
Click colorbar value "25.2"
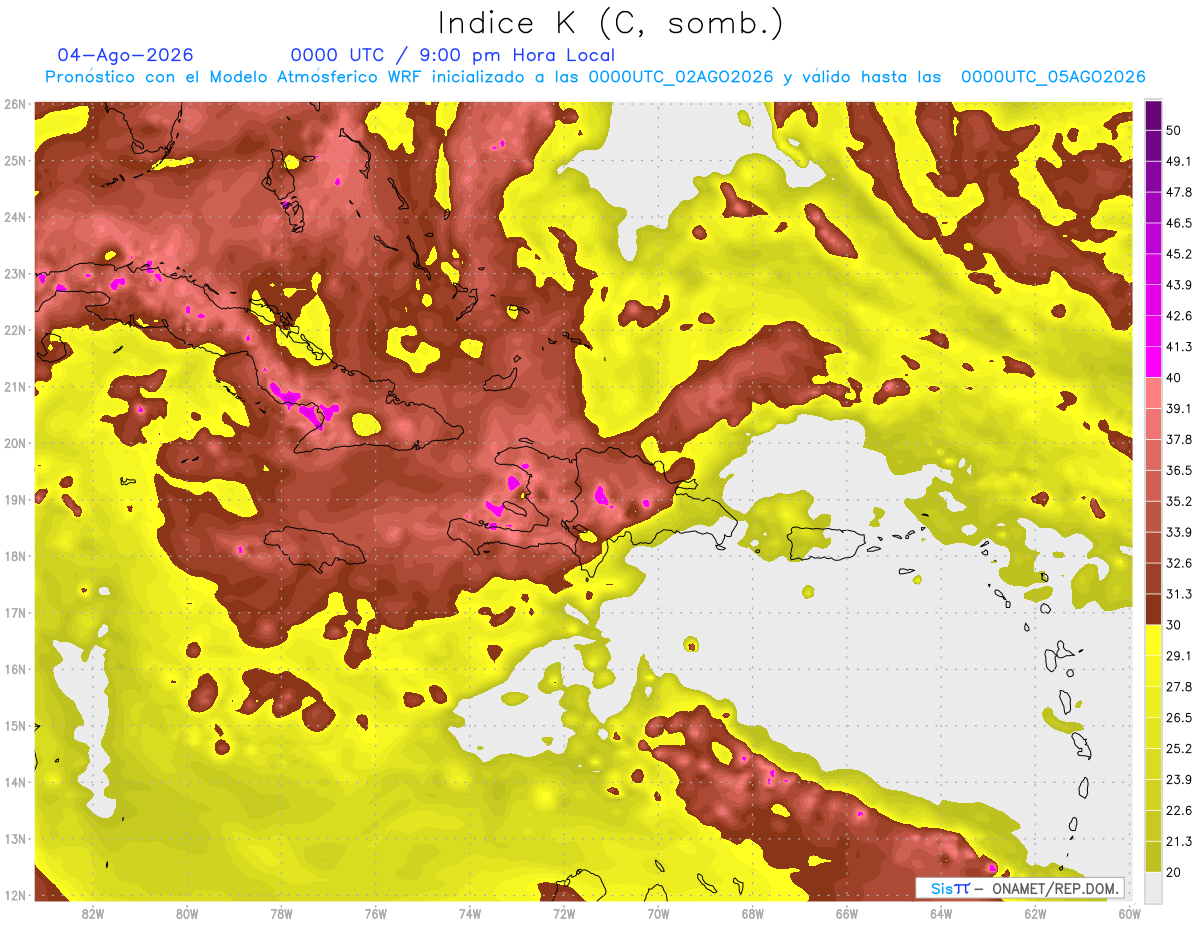[x=1179, y=749]
